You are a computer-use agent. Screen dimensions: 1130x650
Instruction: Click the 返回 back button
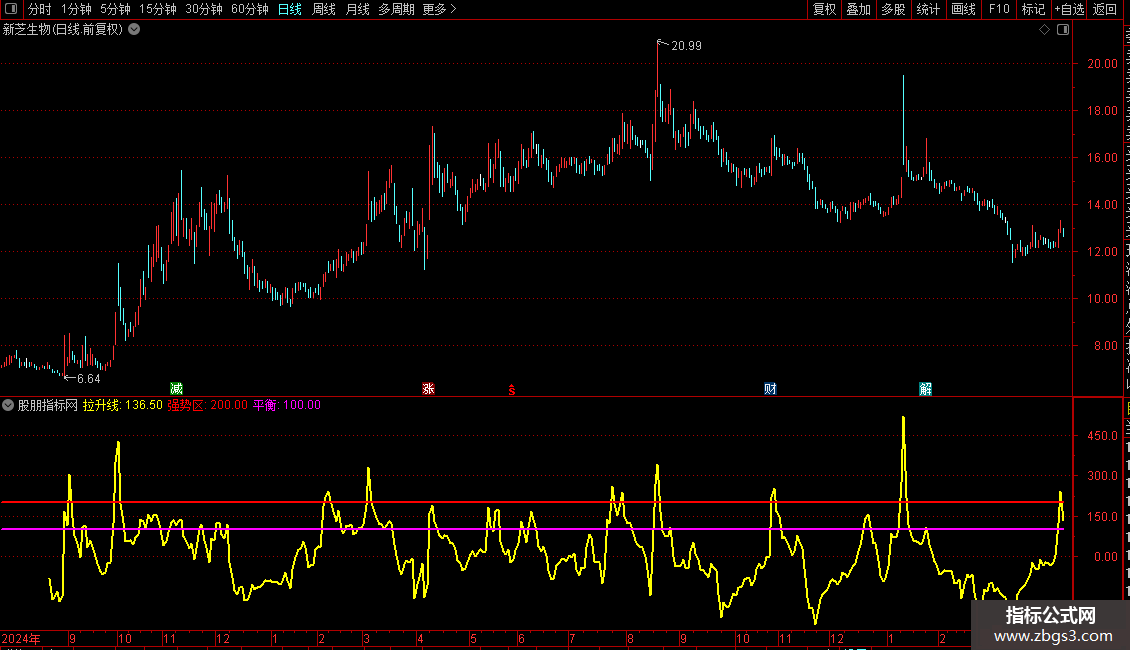[x=1104, y=9]
